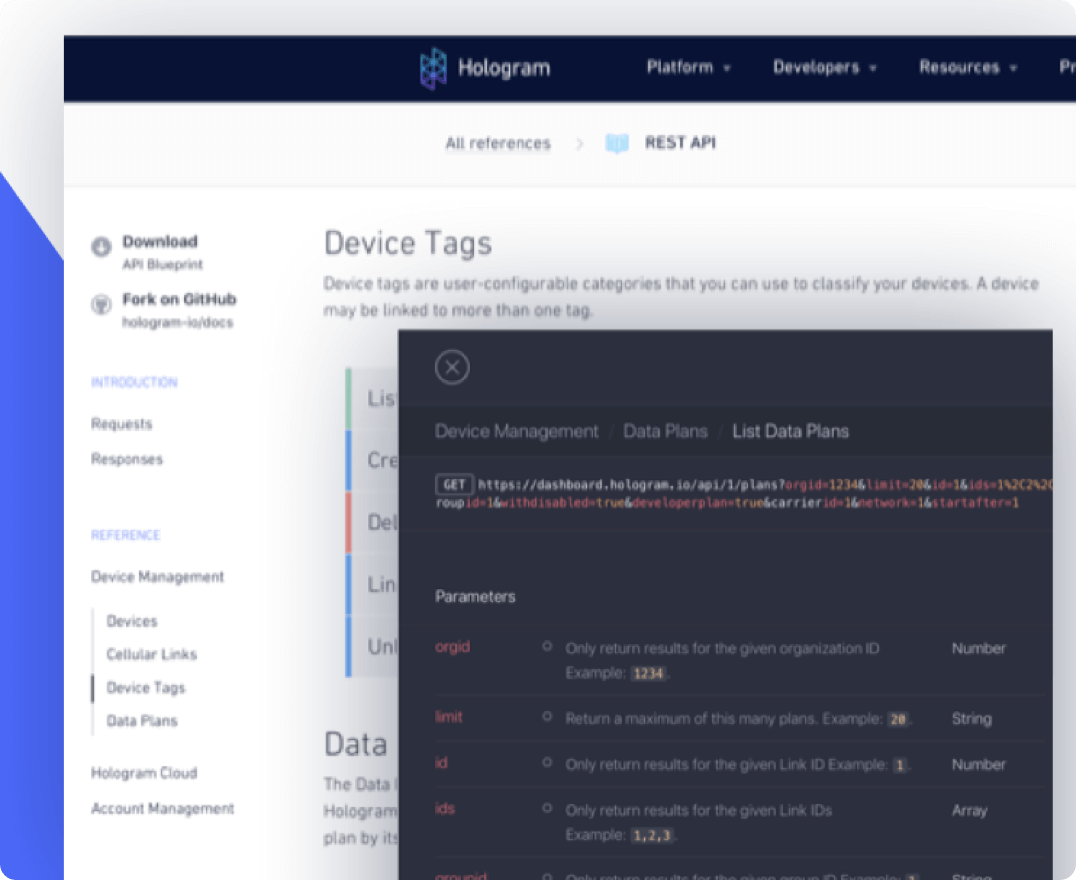Toggle the ids parameter radio

(x=547, y=808)
